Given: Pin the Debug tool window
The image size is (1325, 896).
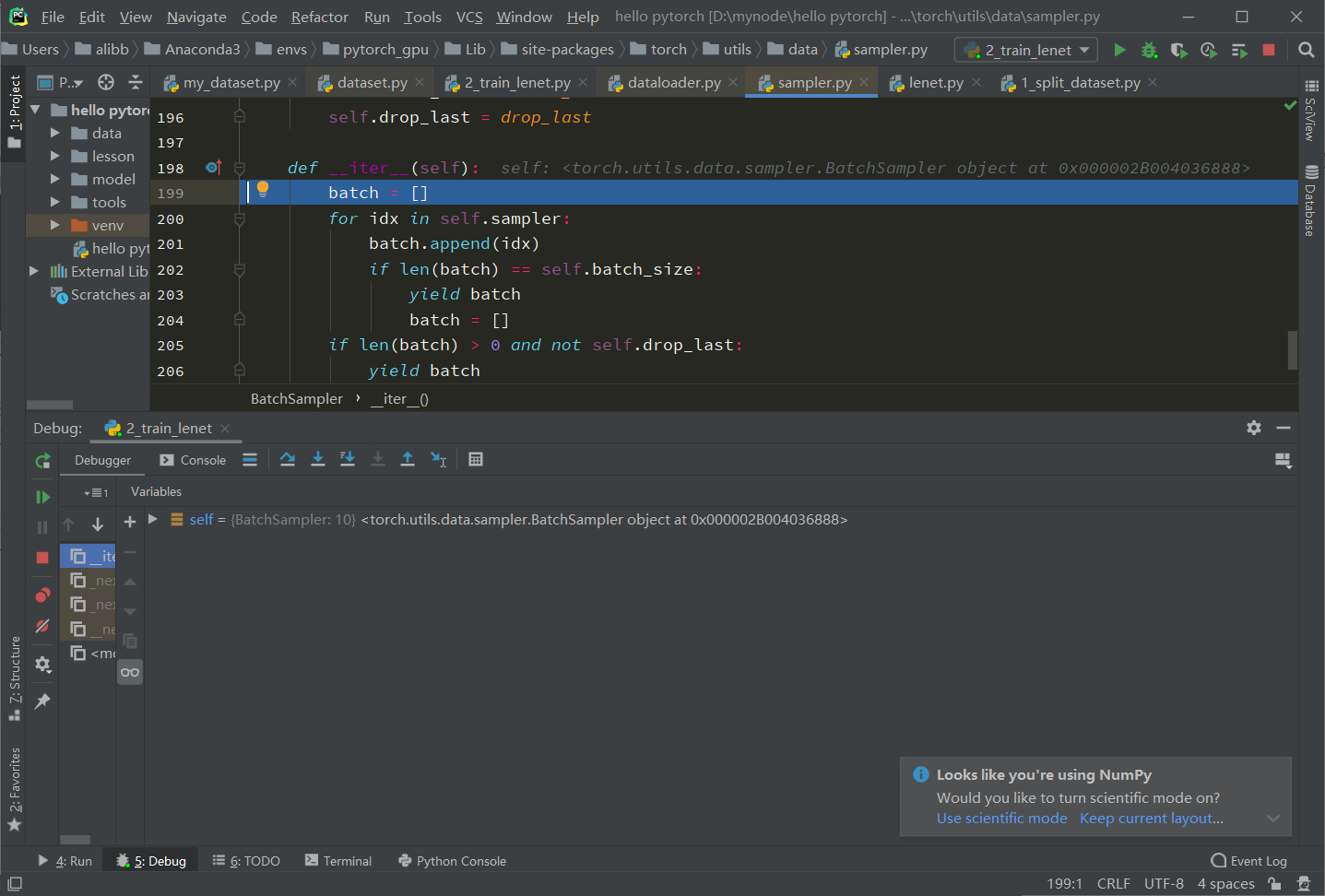Looking at the screenshot, I should [x=42, y=701].
